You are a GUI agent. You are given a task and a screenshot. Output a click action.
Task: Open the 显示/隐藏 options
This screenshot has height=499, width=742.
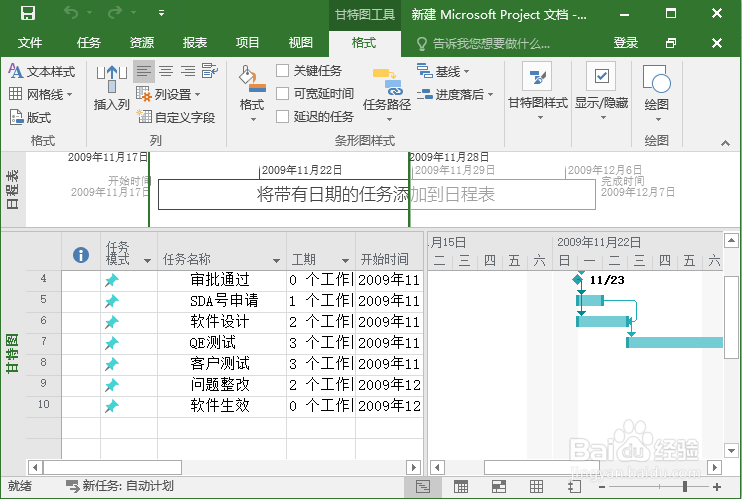coord(601,91)
